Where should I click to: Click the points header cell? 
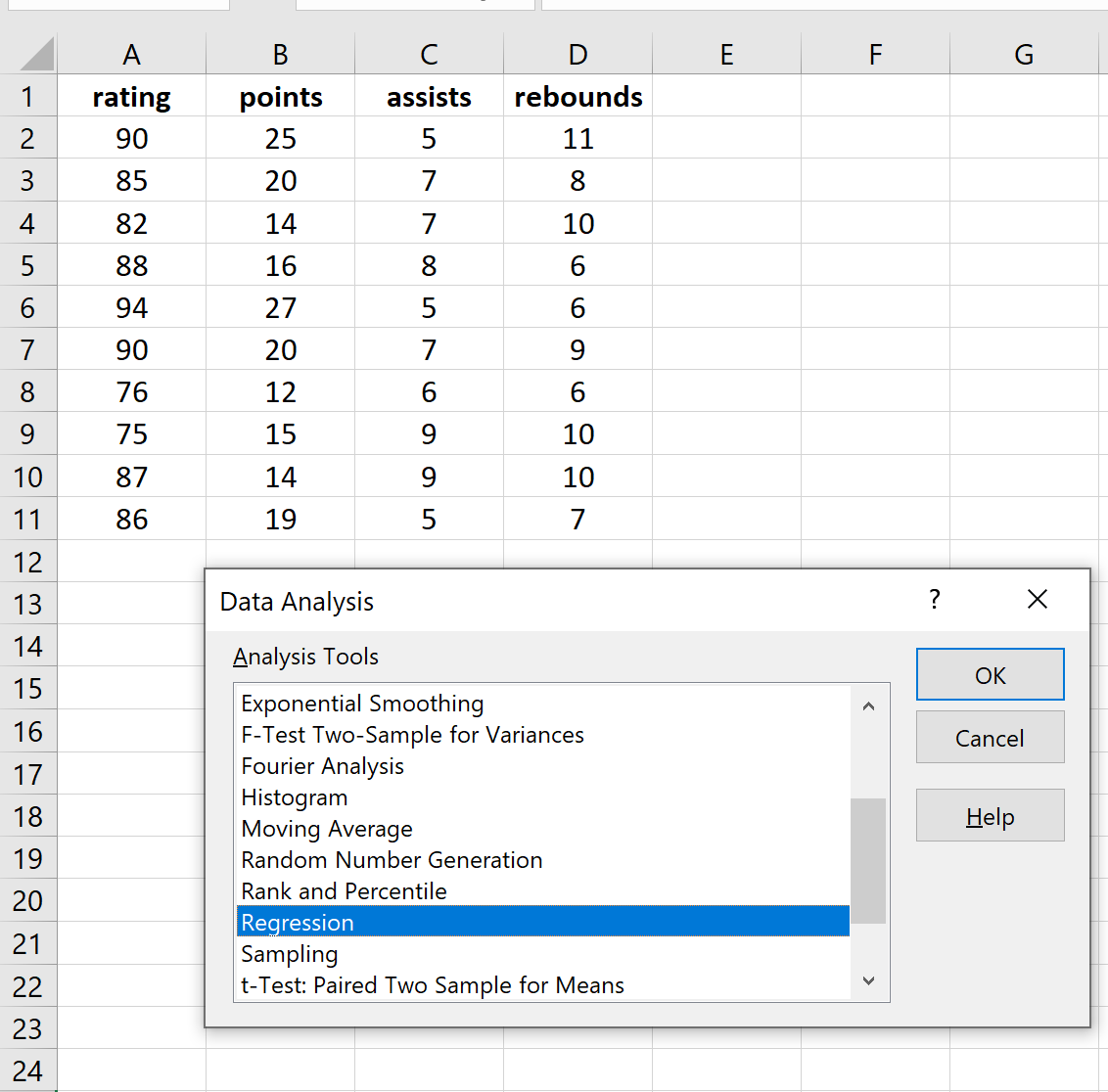281,96
